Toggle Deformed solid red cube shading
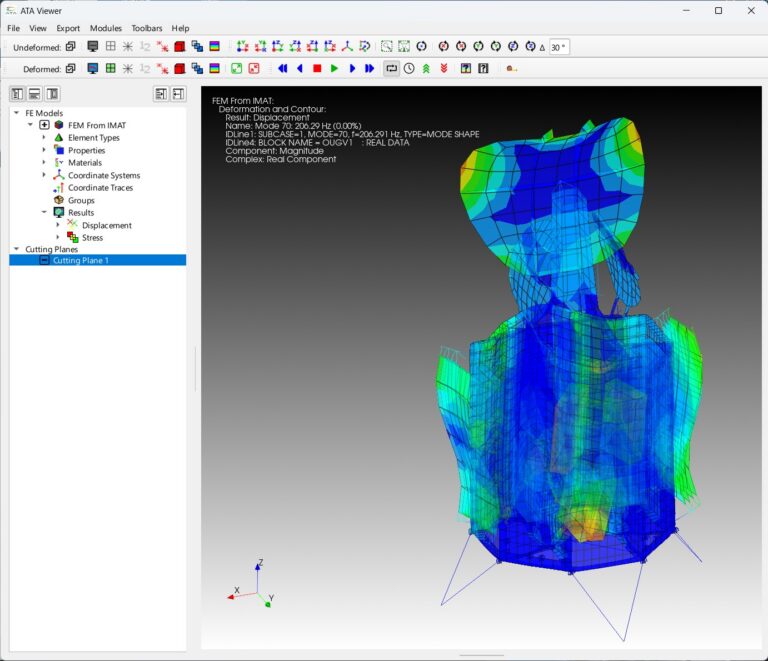This screenshot has height=661, width=768. pos(180,69)
